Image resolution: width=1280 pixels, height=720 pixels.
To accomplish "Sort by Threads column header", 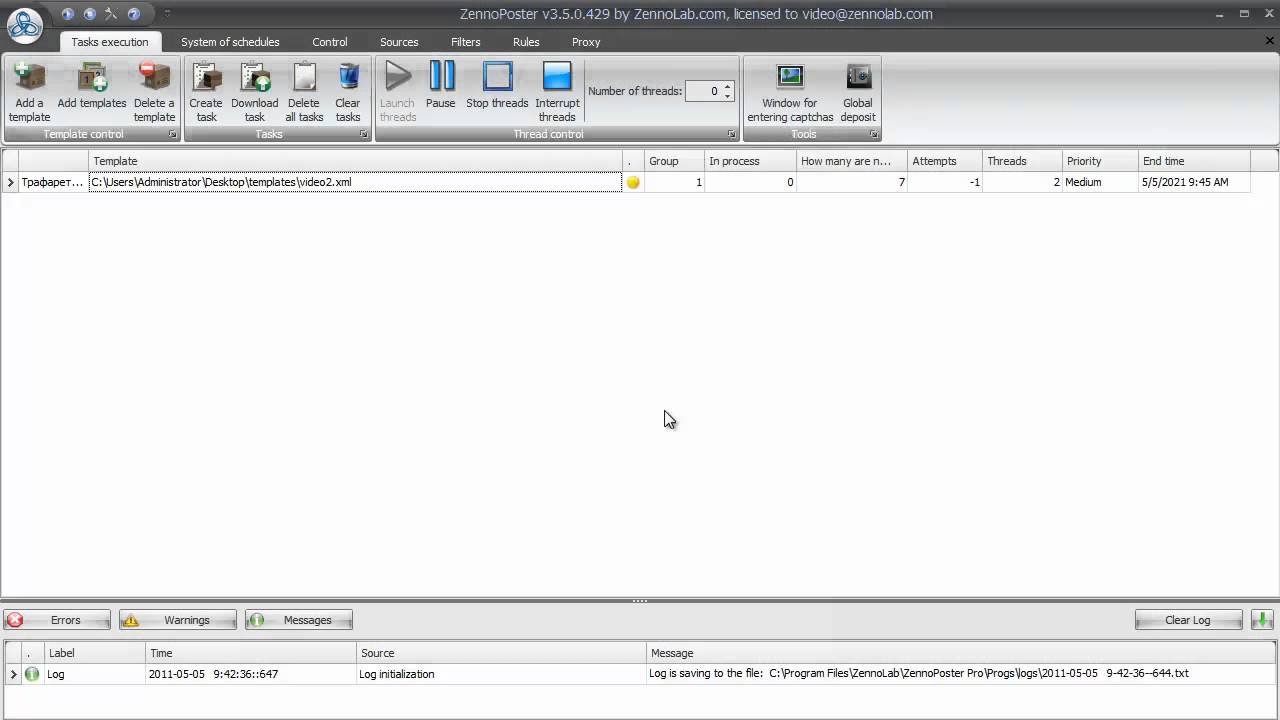I will (1022, 161).
